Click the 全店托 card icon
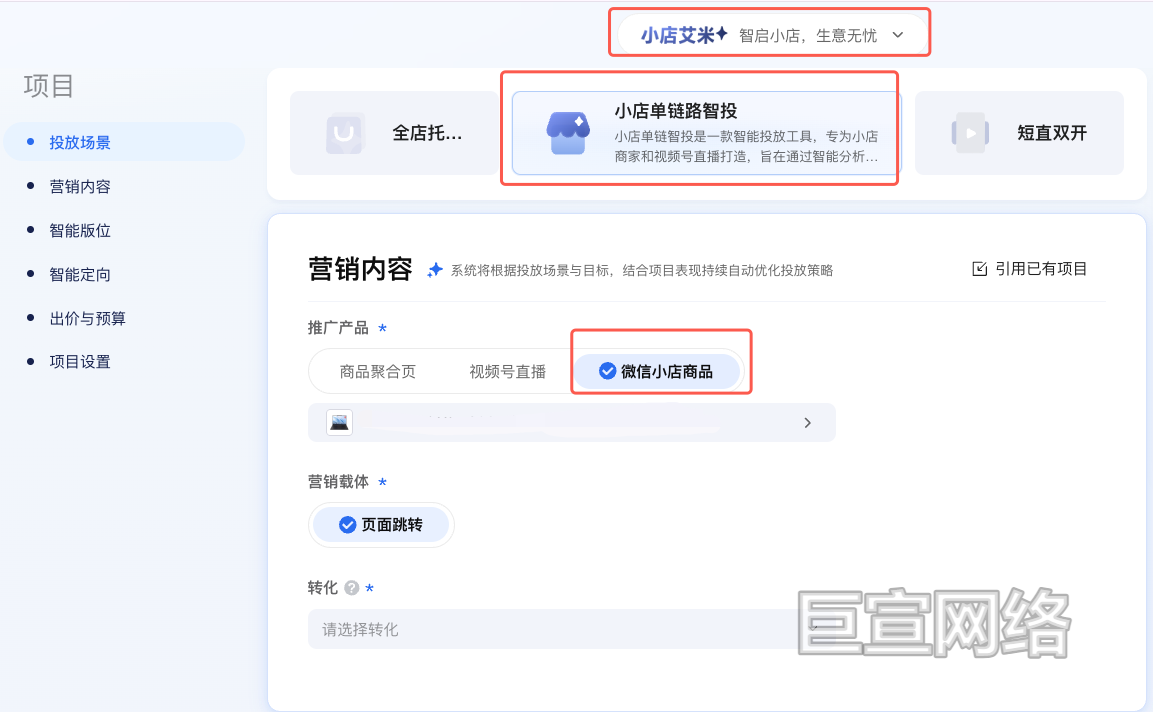This screenshot has width=1153, height=712. [x=344, y=133]
